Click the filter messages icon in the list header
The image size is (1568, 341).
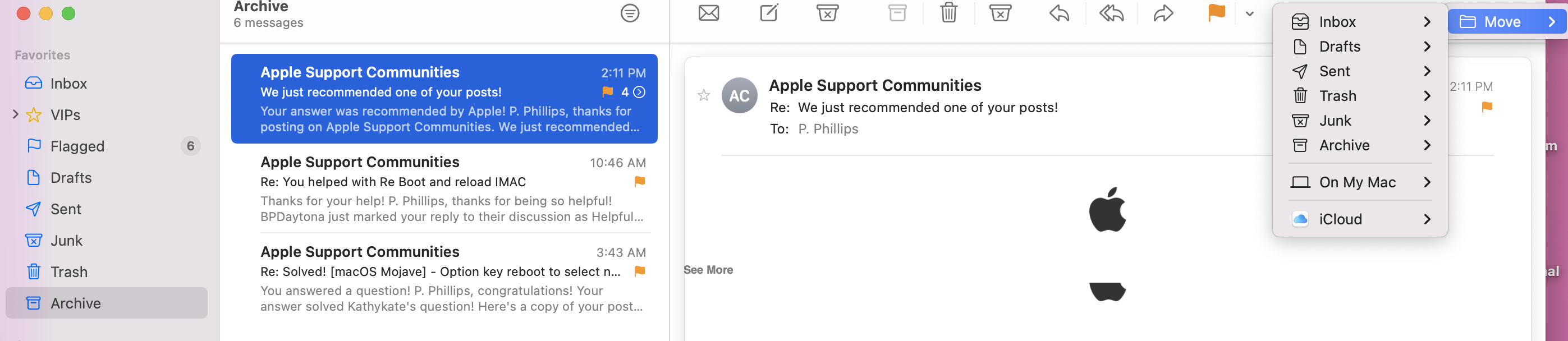[630, 13]
